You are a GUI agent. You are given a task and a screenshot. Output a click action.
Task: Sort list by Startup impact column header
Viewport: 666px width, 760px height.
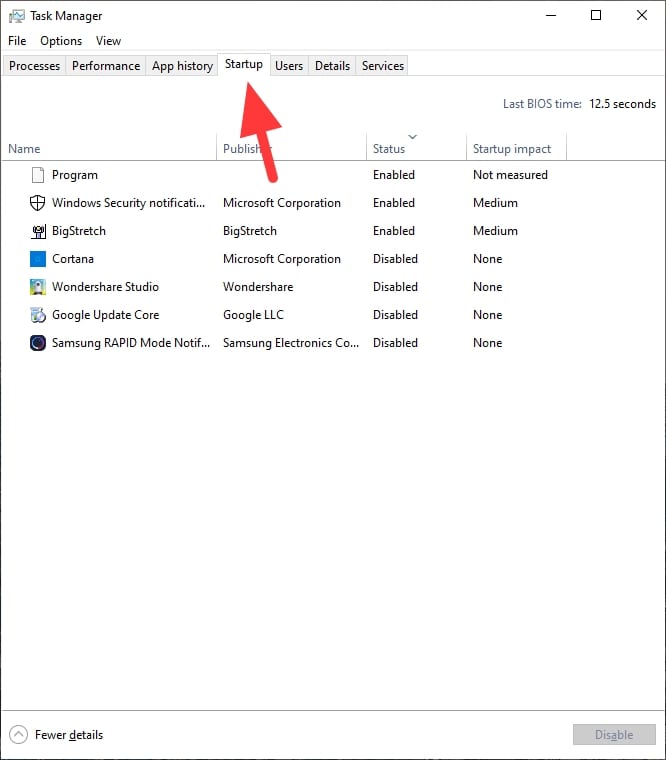point(516,148)
